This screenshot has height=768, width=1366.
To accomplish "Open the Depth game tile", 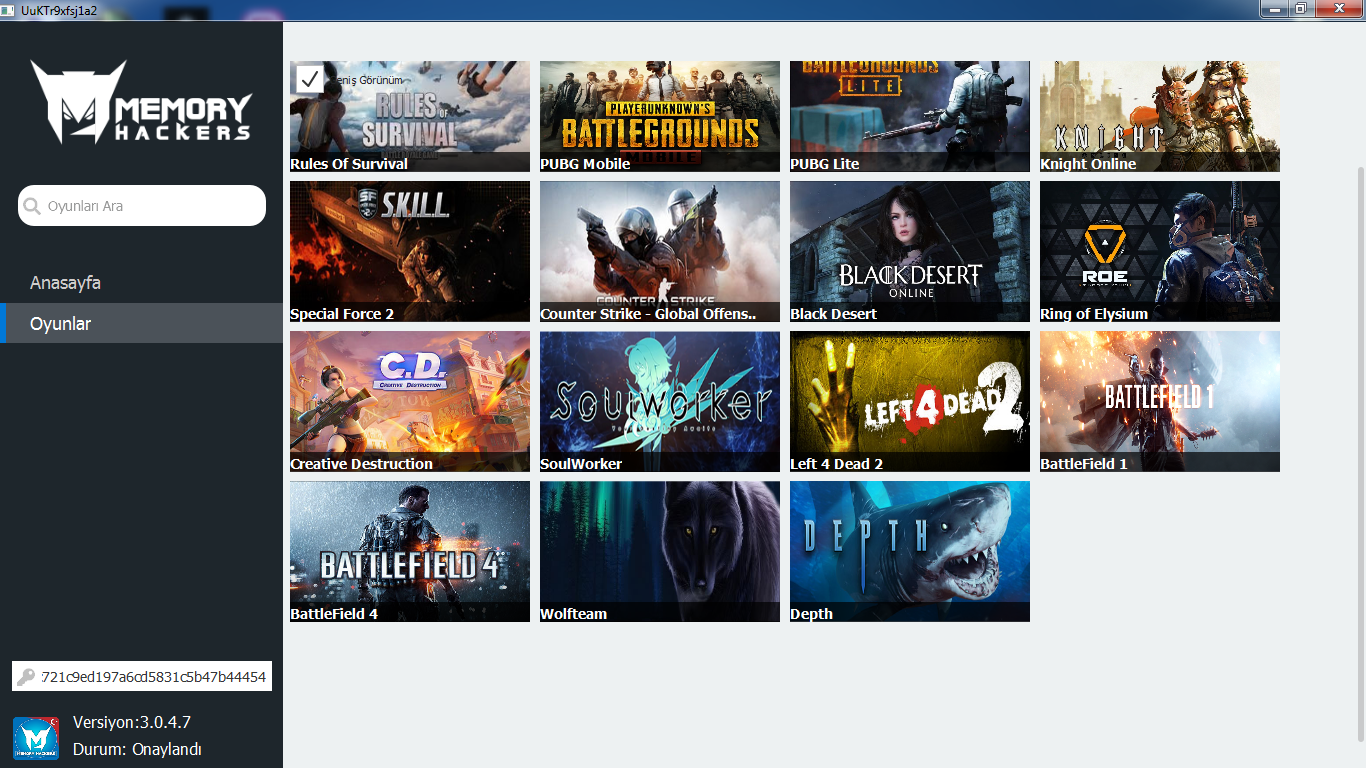I will tap(910, 551).
